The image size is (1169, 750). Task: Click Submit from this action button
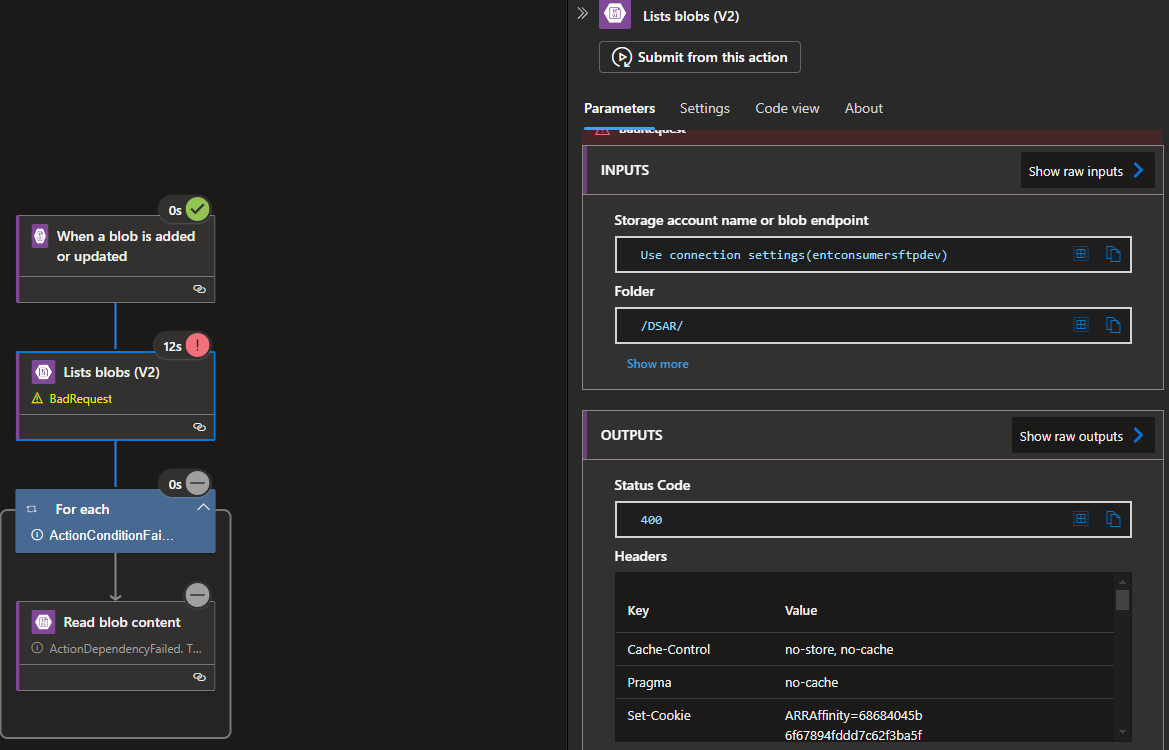coord(700,57)
